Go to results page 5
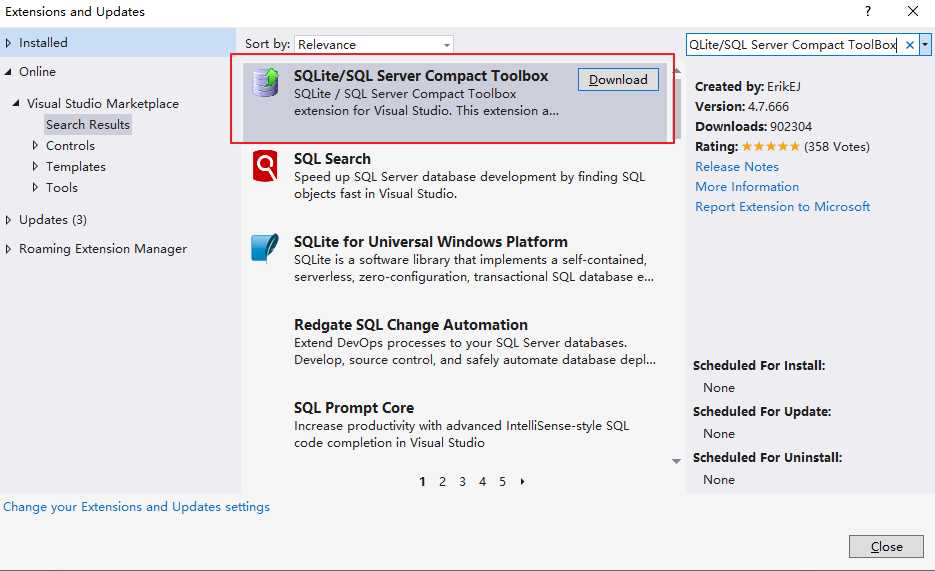Screen dimensions: 935x571 coord(503,482)
